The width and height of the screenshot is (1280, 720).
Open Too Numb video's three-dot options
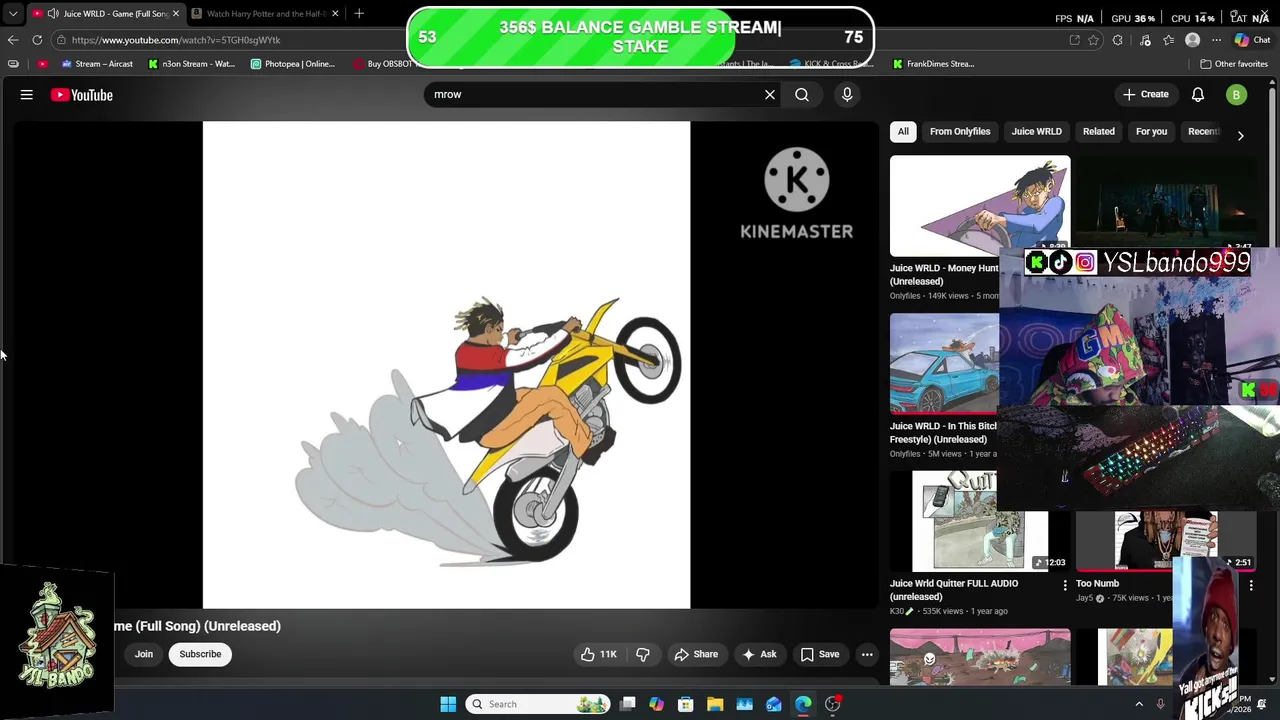1251,585
